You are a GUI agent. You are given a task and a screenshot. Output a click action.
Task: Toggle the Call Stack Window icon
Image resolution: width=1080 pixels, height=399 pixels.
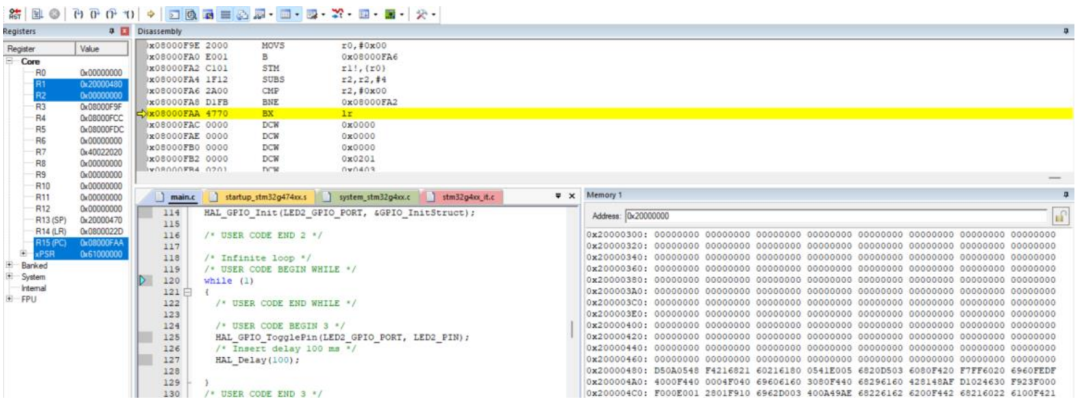point(242,13)
